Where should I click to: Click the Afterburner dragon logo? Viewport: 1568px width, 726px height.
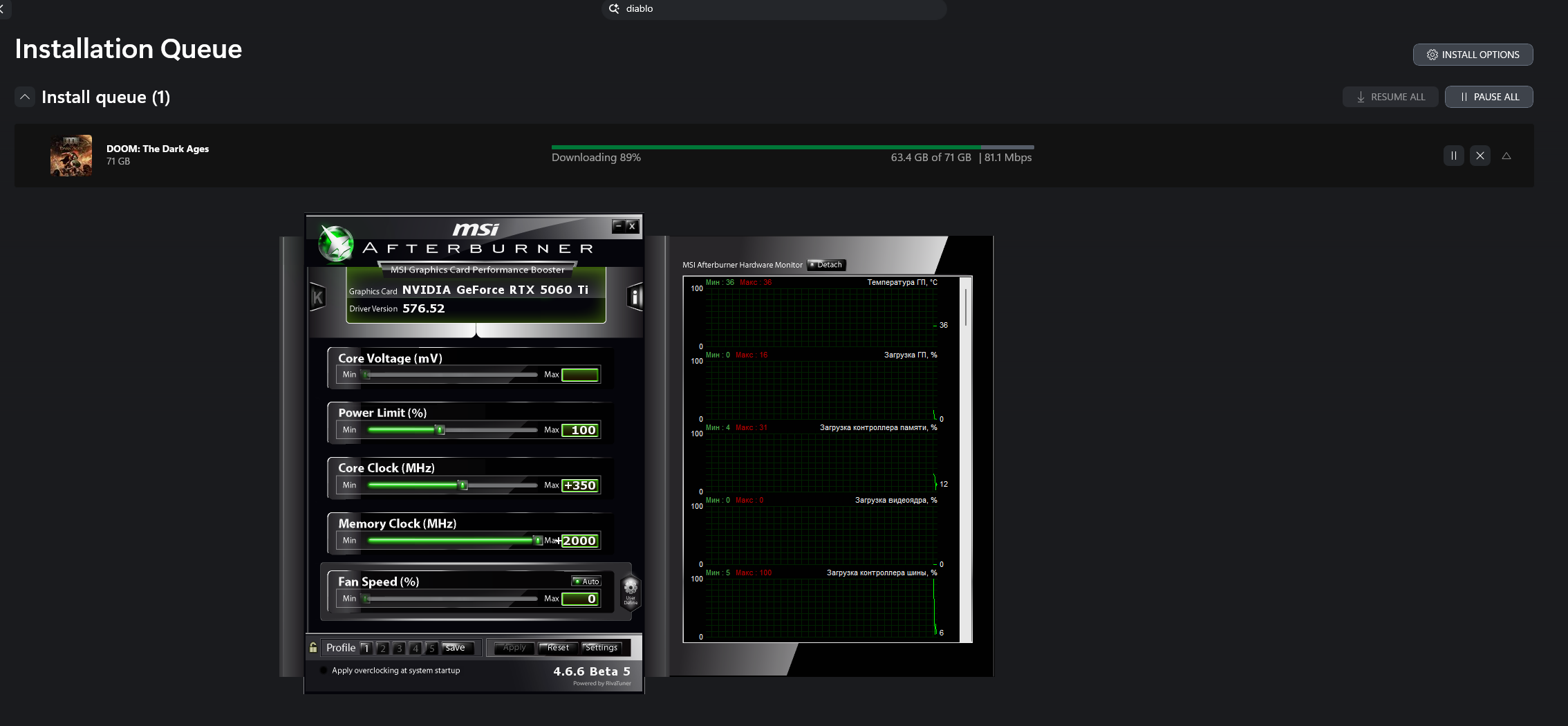click(336, 244)
